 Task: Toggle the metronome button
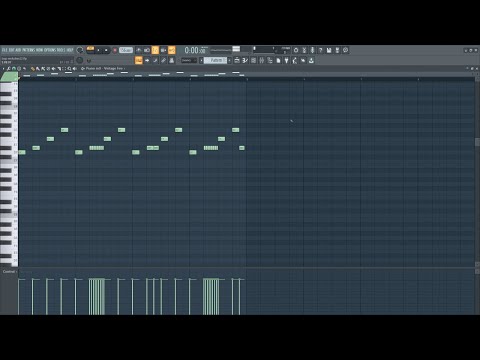click(139, 50)
